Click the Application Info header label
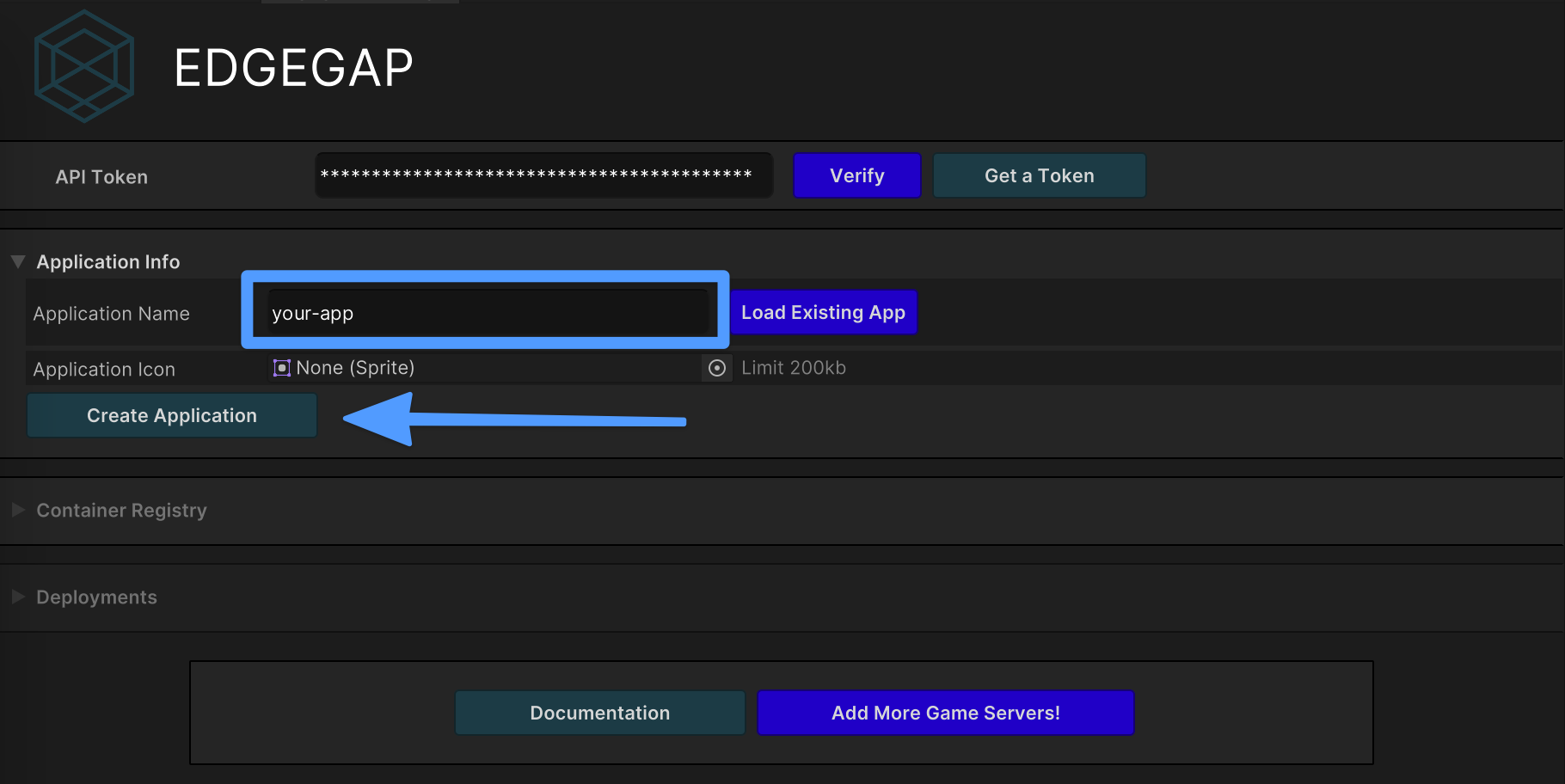This screenshot has width=1565, height=784. [x=108, y=261]
